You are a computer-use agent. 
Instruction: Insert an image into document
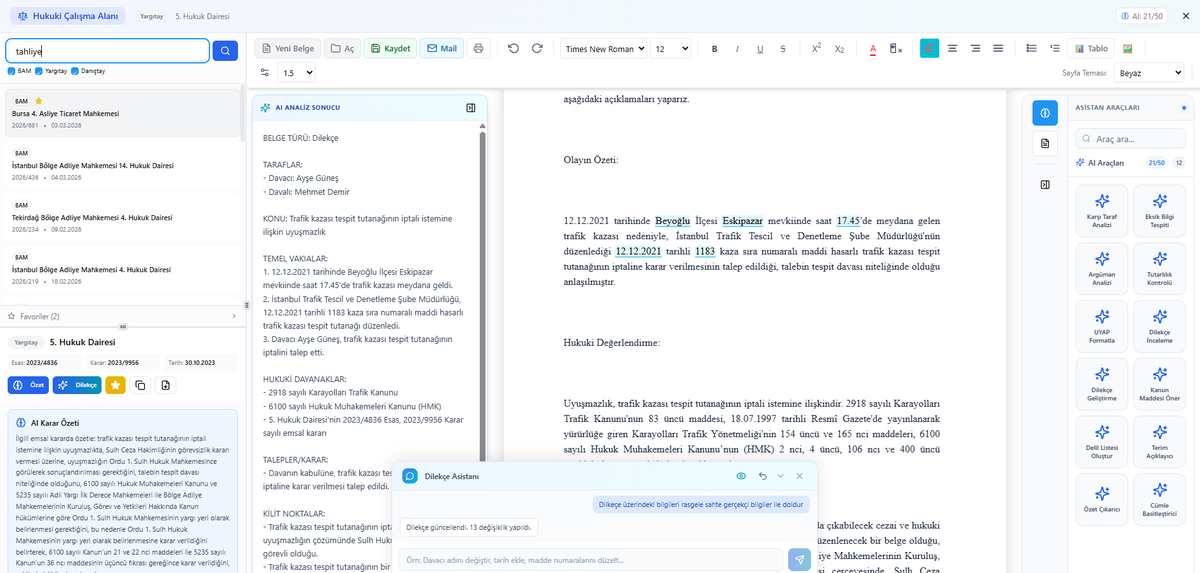tap(1127, 48)
